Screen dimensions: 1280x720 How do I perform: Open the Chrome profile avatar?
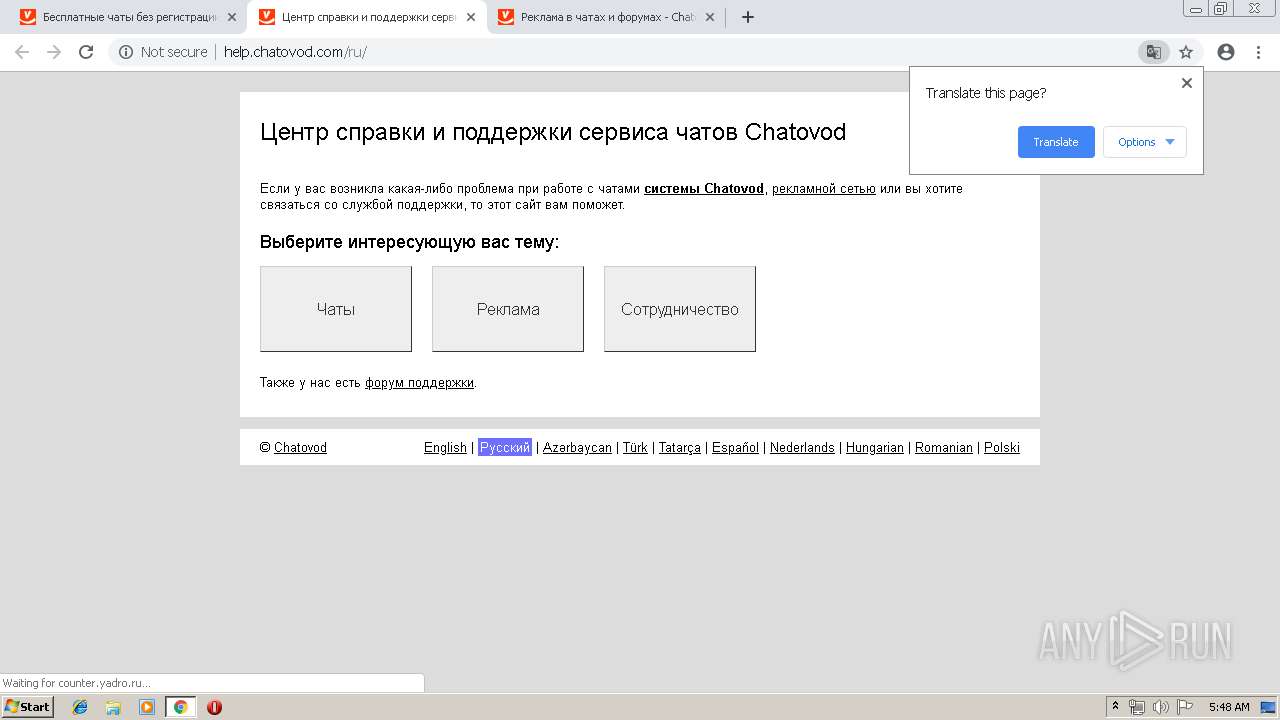pyautogui.click(x=1226, y=52)
